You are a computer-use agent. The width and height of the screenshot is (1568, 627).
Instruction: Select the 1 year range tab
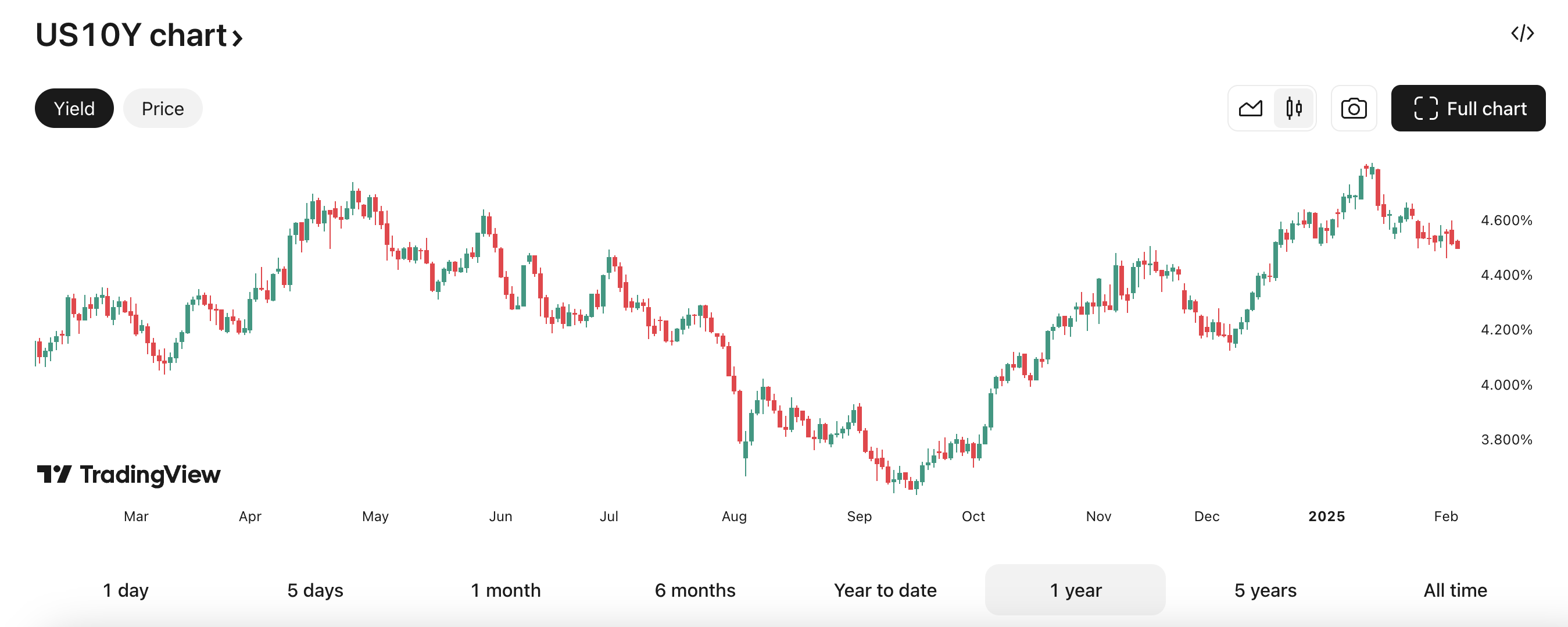pyautogui.click(x=1075, y=589)
